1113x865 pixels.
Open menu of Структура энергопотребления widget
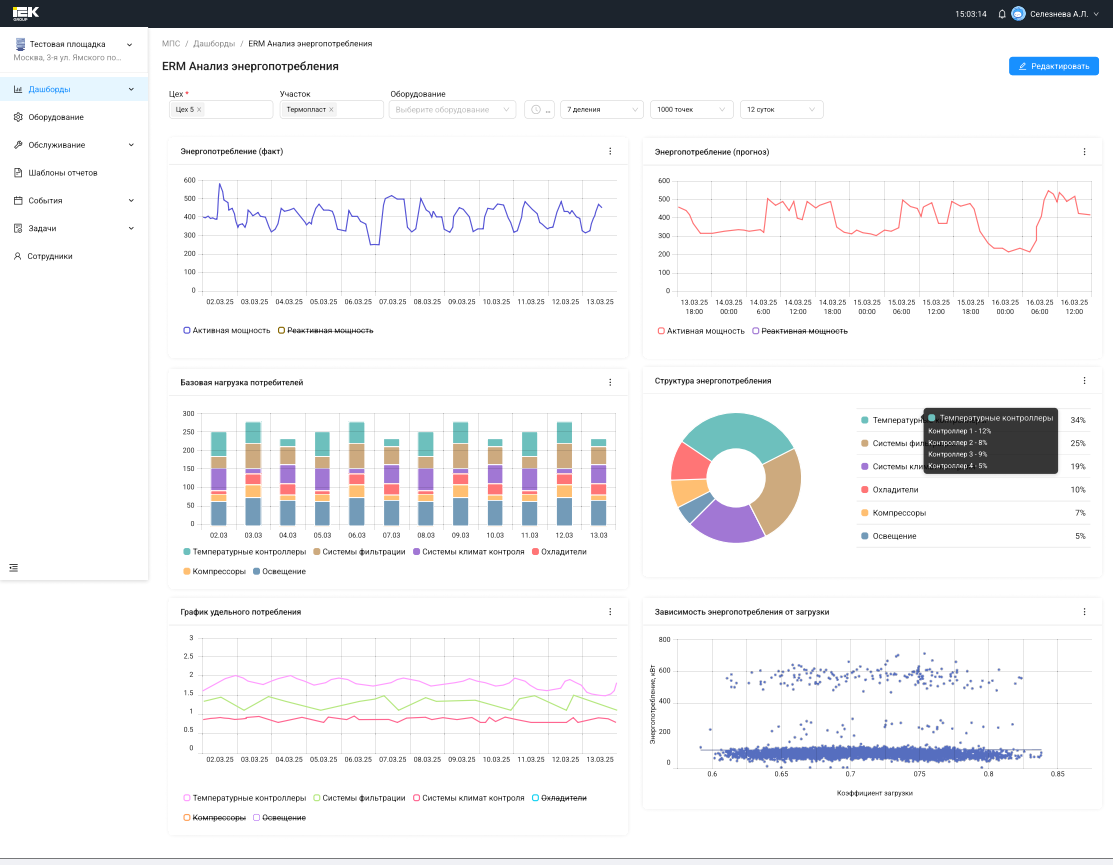tap(1085, 381)
